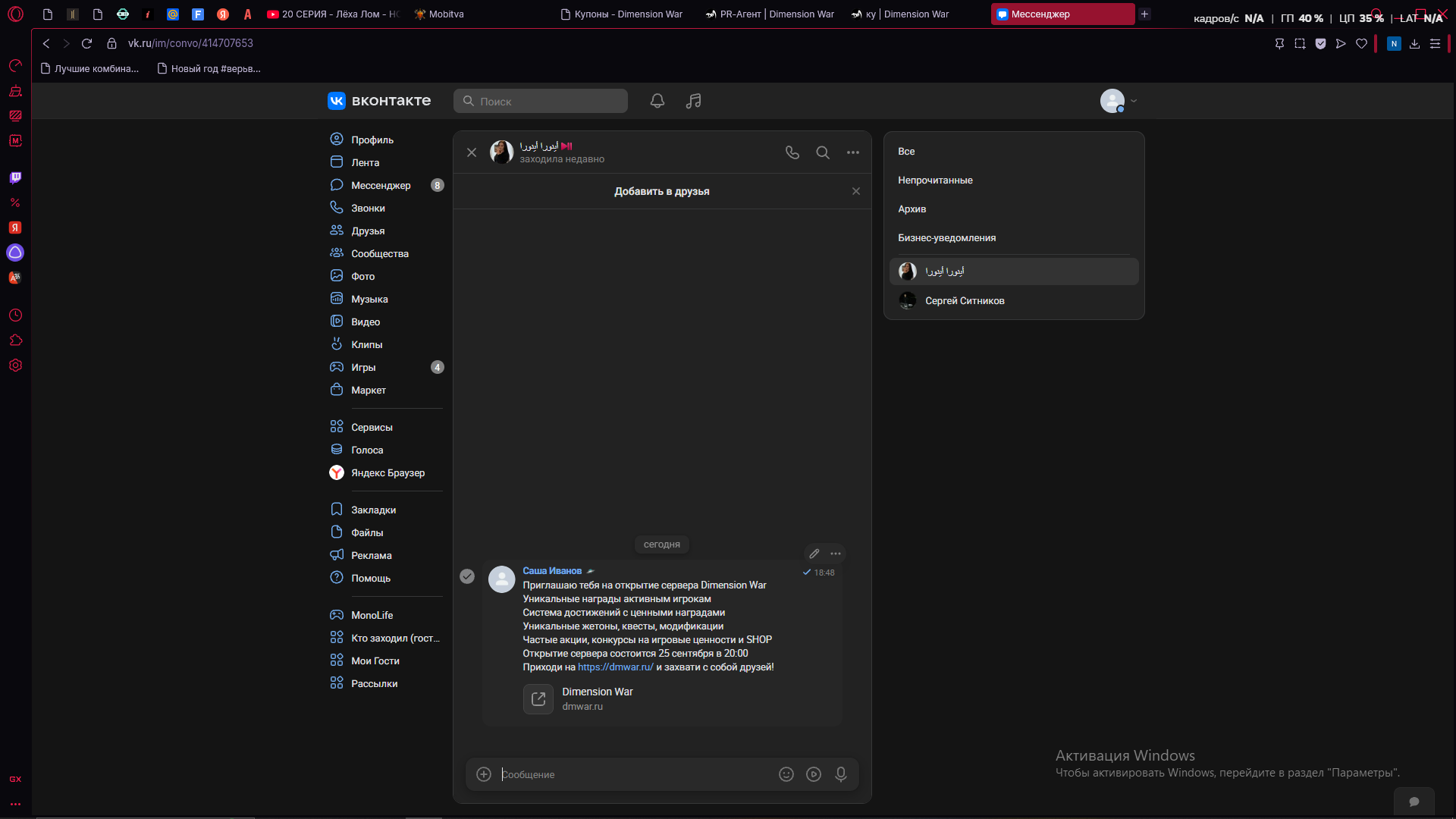Open the message three-dots options menu
Image resolution: width=1456 pixels, height=819 pixels.
click(x=836, y=554)
